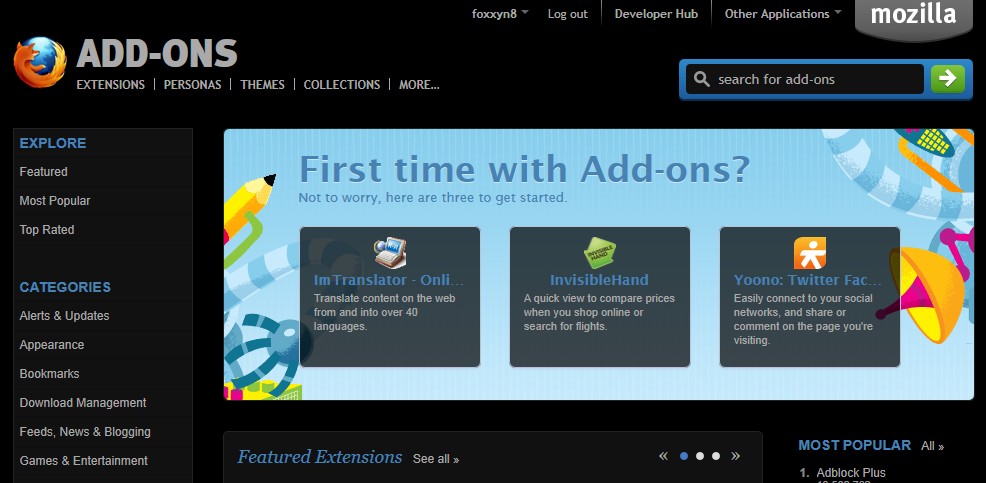Open the EXTENSIONS navigation item
This screenshot has width=986, height=483.
[111, 84]
